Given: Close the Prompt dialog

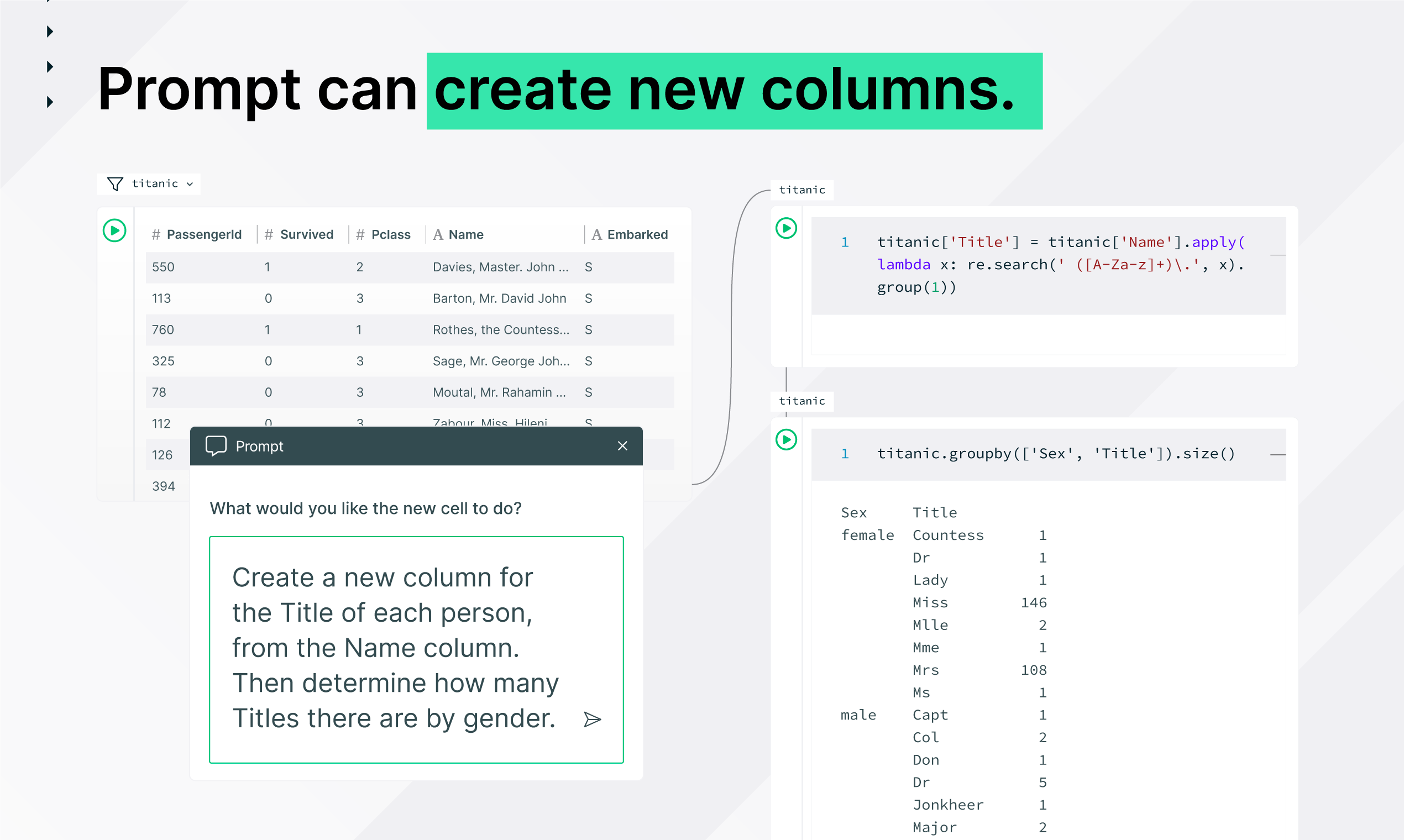Looking at the screenshot, I should point(622,446).
